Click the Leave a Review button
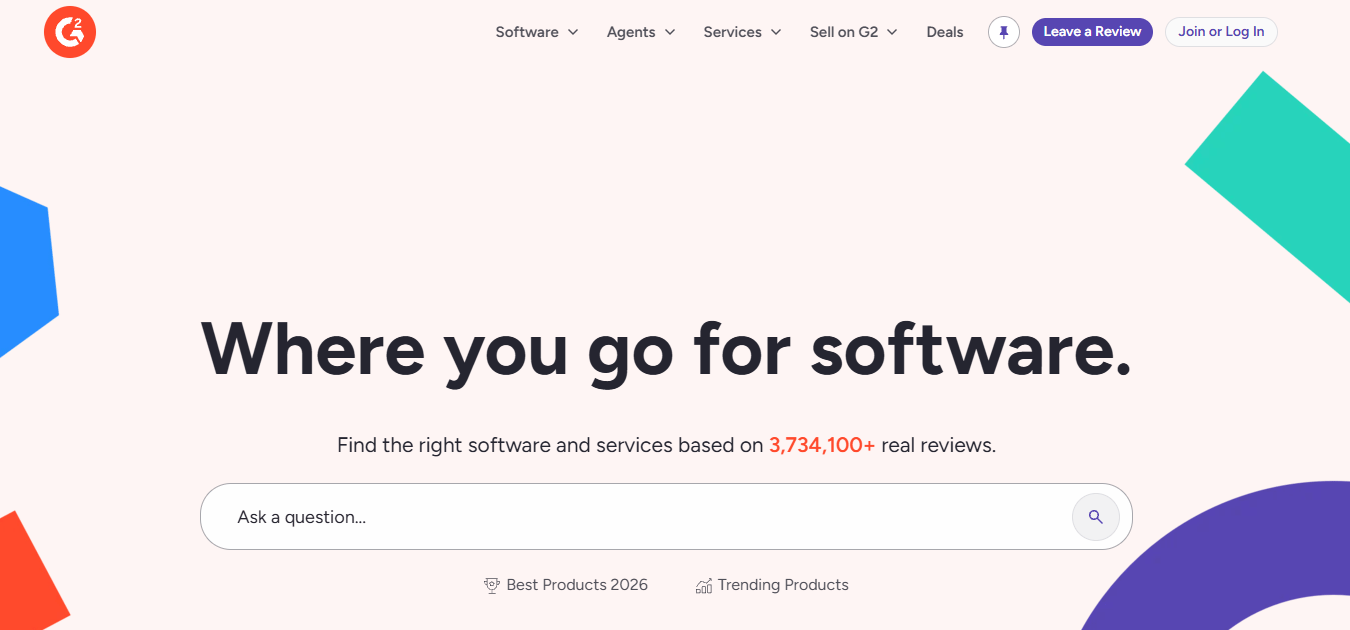The width and height of the screenshot is (1350, 630). pos(1092,32)
